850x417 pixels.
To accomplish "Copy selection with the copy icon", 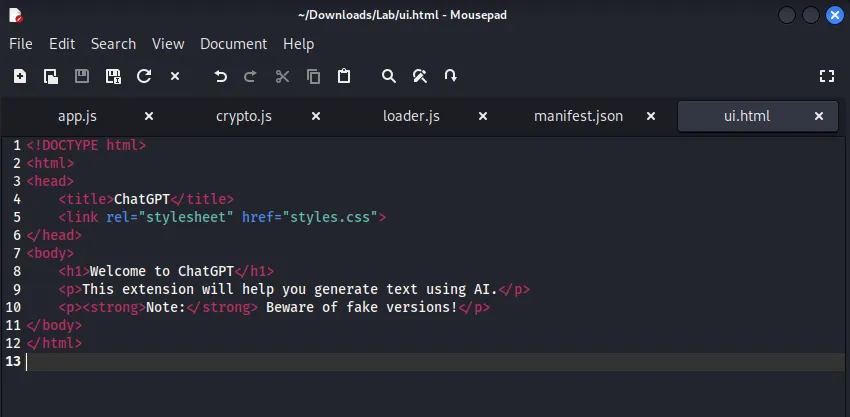I will (x=313, y=76).
